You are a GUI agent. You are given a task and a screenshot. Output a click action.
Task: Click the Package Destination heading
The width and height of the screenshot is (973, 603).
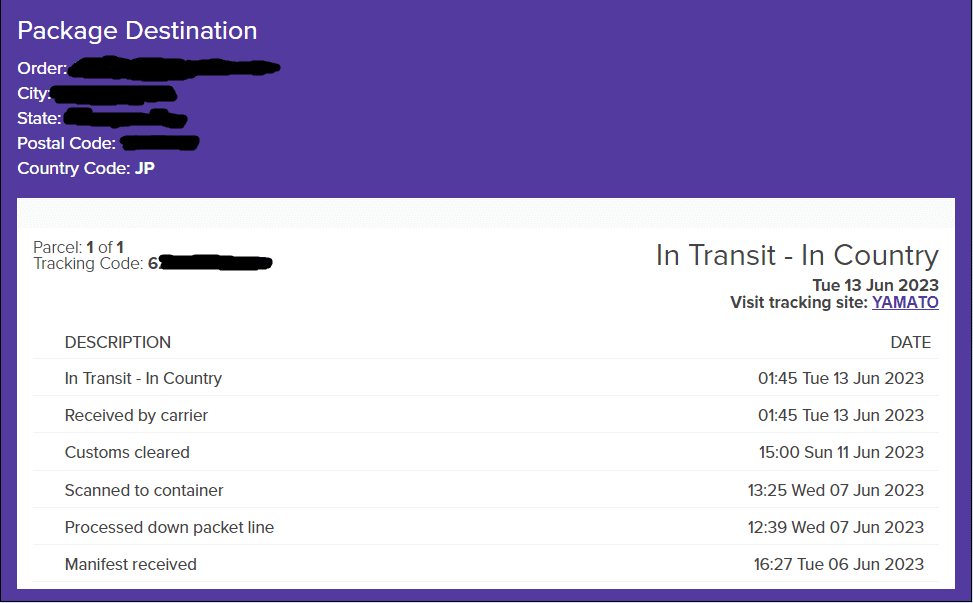click(137, 31)
